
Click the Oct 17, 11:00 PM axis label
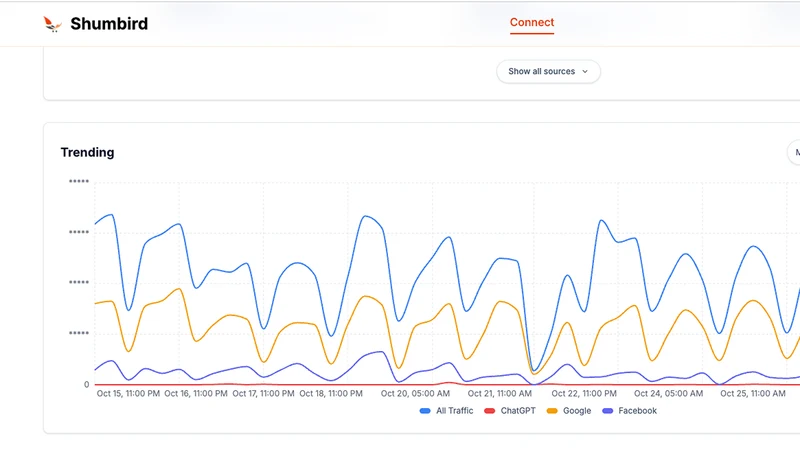[263, 393]
